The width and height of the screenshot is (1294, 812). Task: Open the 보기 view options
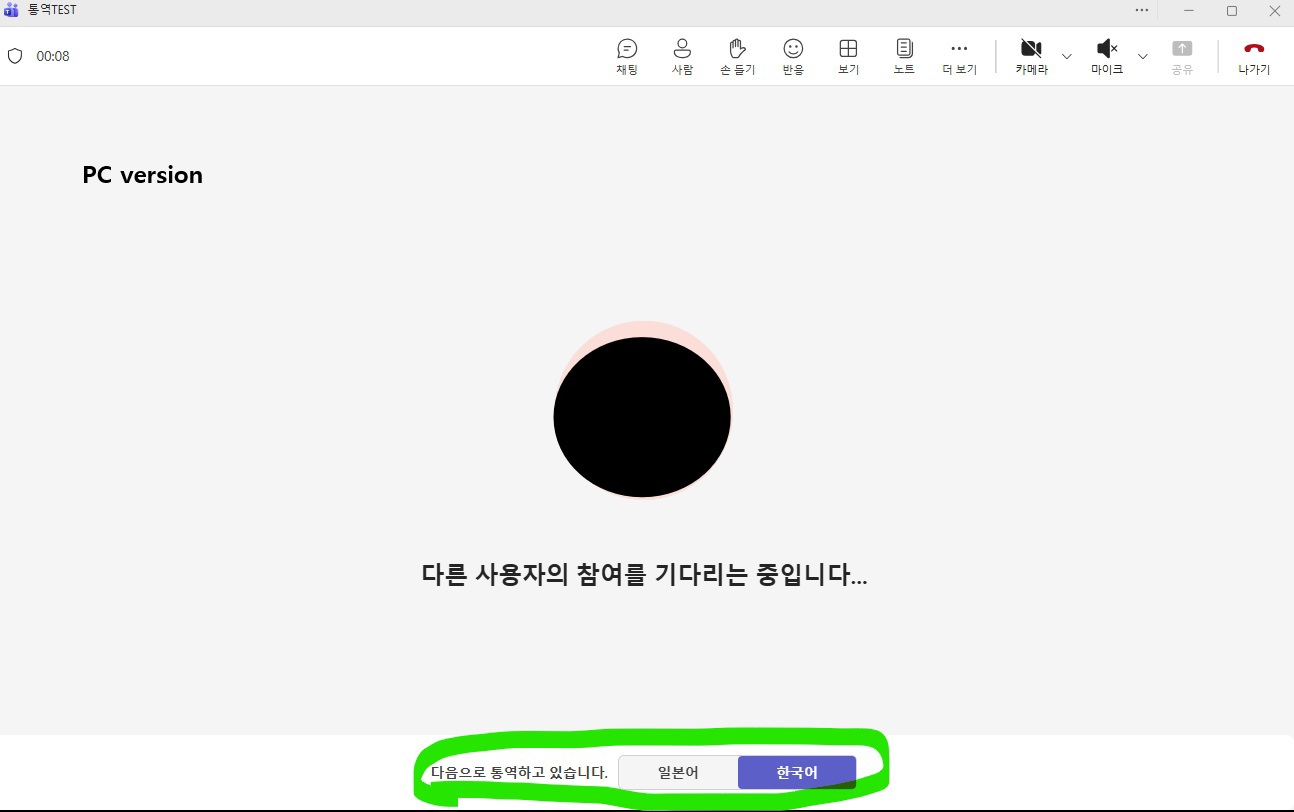[848, 57]
